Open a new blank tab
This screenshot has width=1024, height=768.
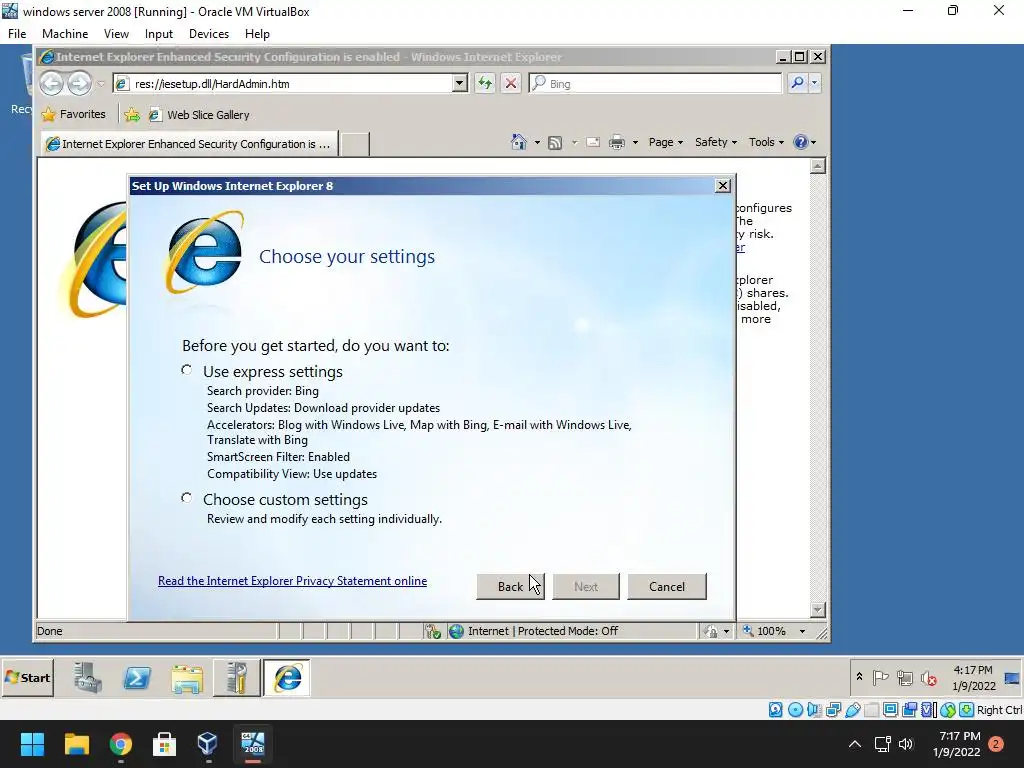pos(355,144)
